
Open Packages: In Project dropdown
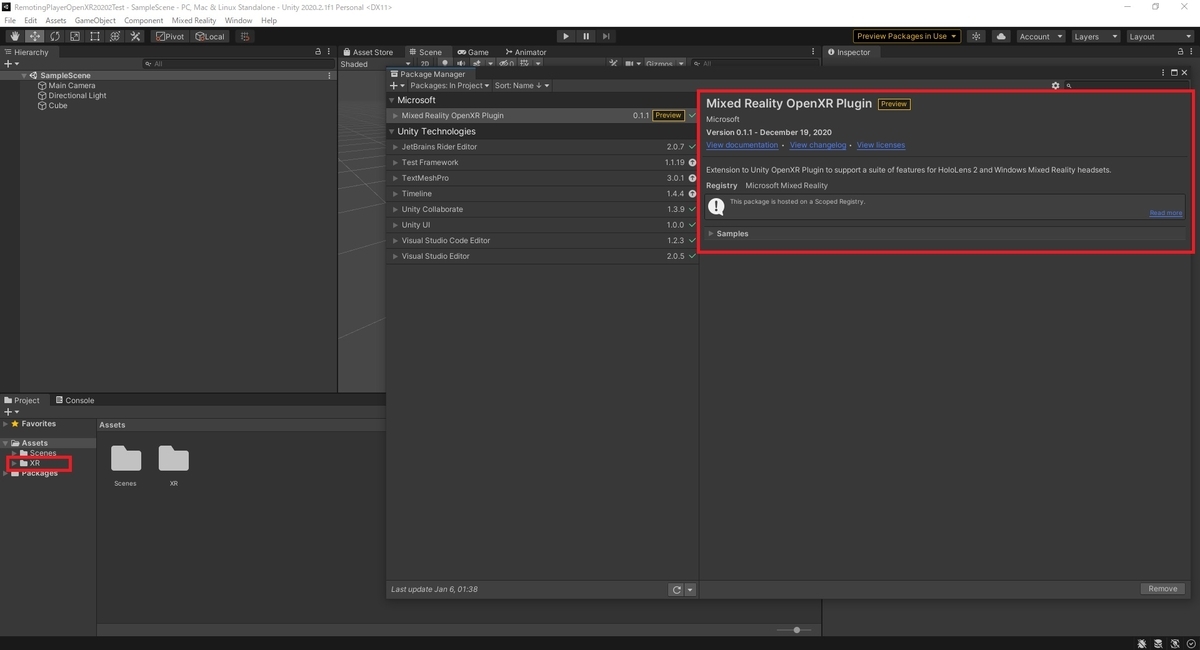(x=450, y=85)
